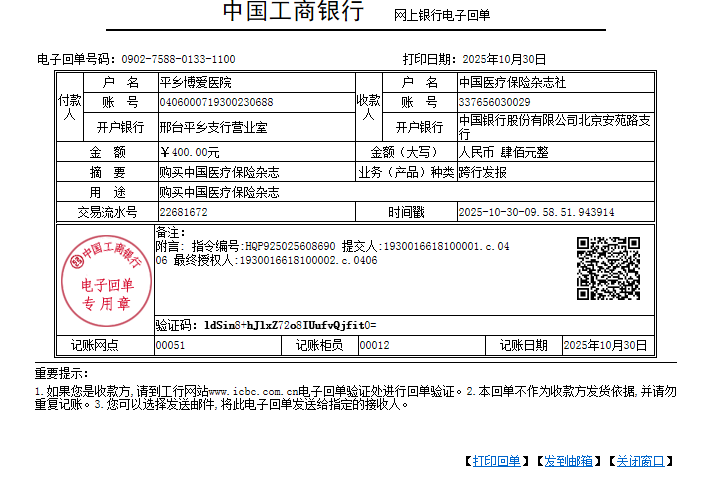Image resolution: width=713 pixels, height=489 pixels.
Task: Click payer account number 0406000719300230688
Action: pos(216,103)
